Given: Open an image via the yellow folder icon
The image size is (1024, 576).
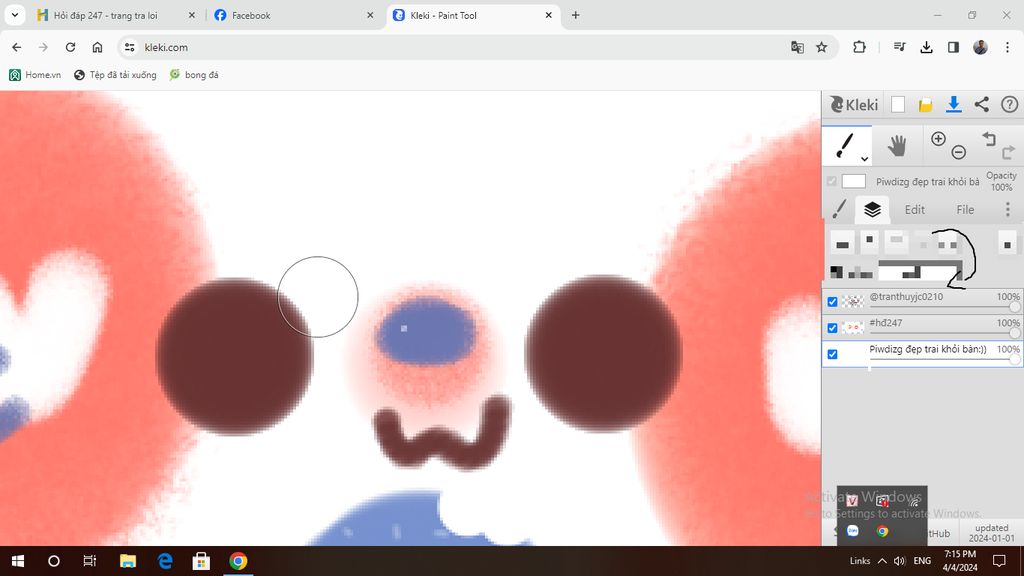Looking at the screenshot, I should 925,104.
